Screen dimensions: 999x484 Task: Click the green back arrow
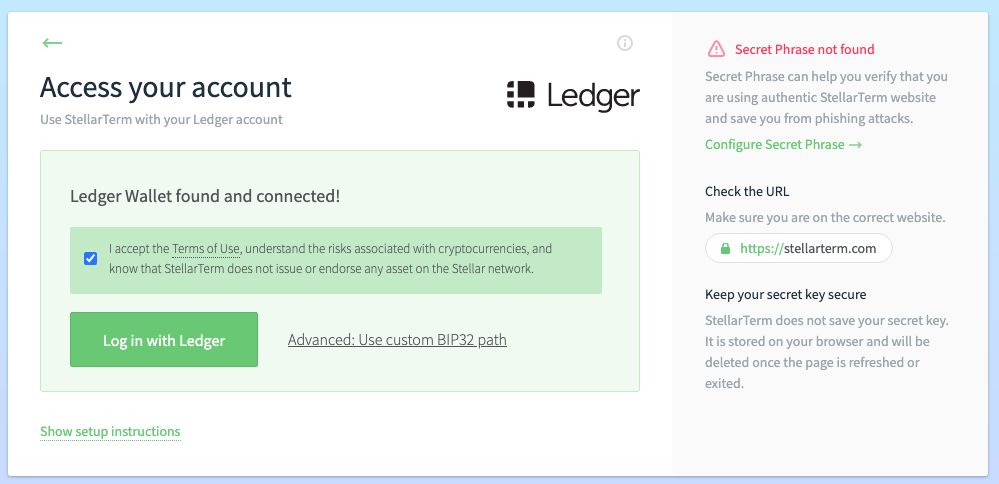tap(52, 43)
